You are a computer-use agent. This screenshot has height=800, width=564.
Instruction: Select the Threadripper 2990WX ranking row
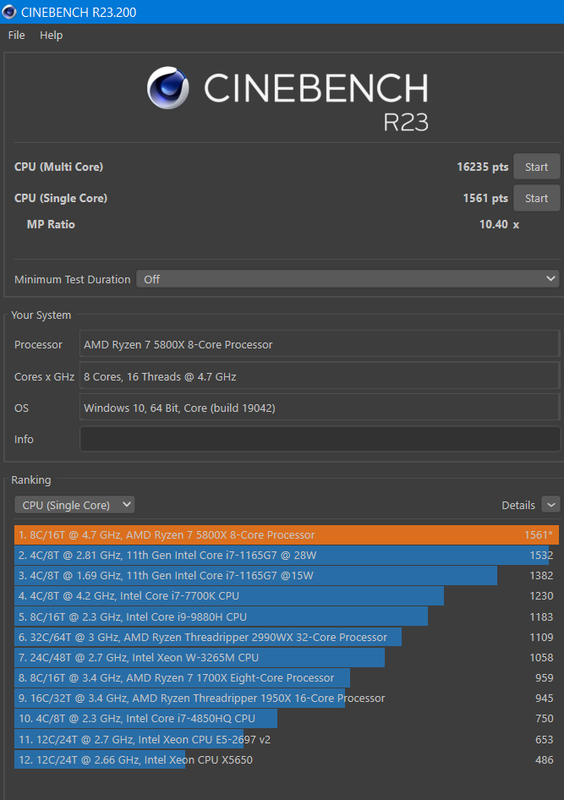pyautogui.click(x=286, y=637)
